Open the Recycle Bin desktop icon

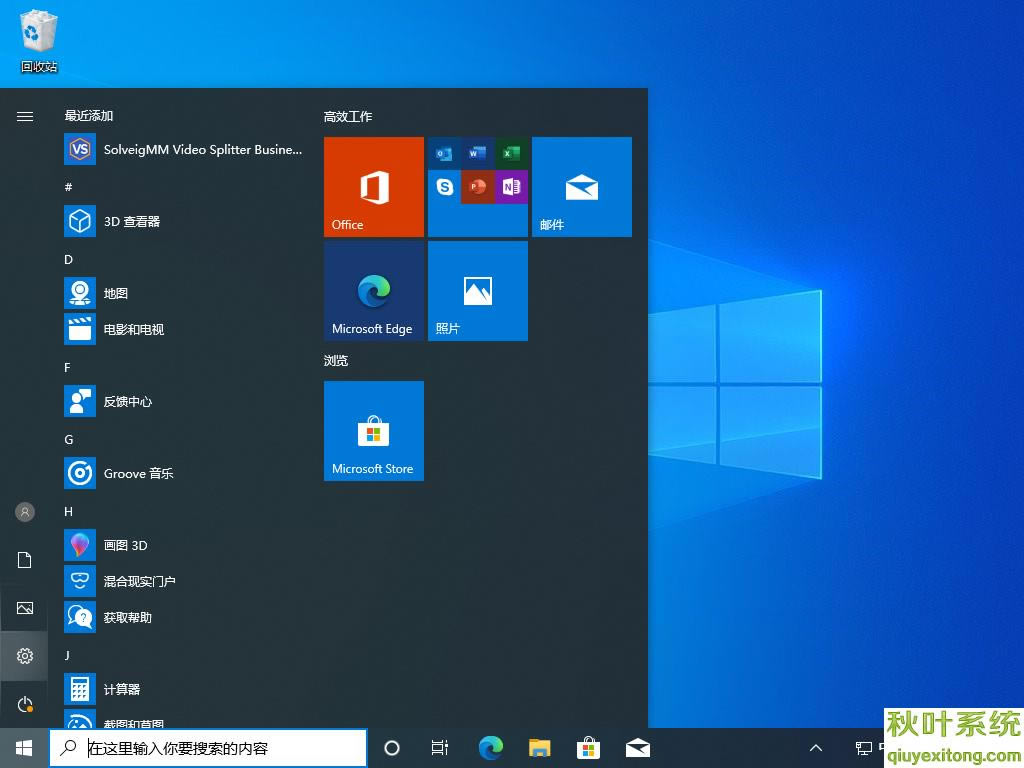39,41
